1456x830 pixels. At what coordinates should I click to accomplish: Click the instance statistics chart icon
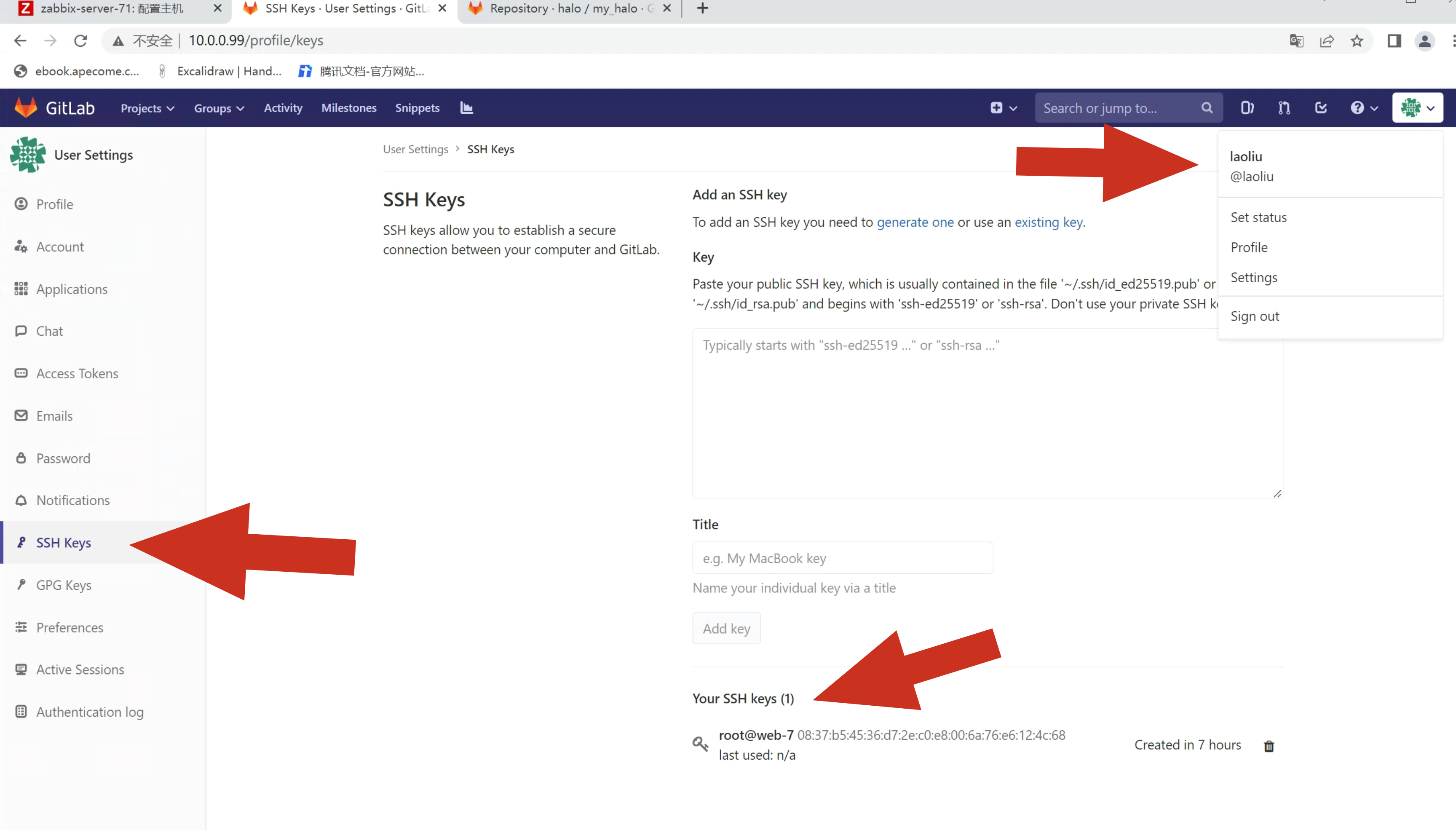coord(467,108)
